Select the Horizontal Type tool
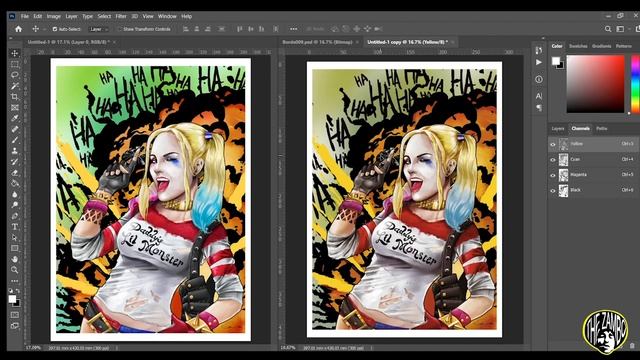The width and height of the screenshot is (640, 360). tap(15, 227)
